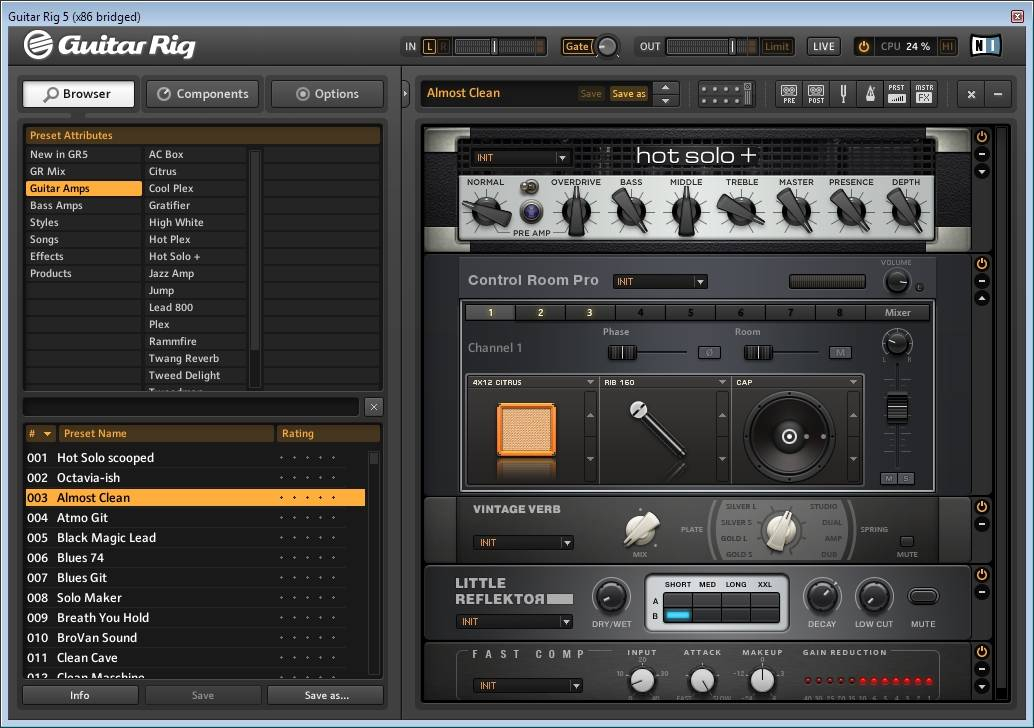Toggle the Hot Solo + amp power

(981, 137)
